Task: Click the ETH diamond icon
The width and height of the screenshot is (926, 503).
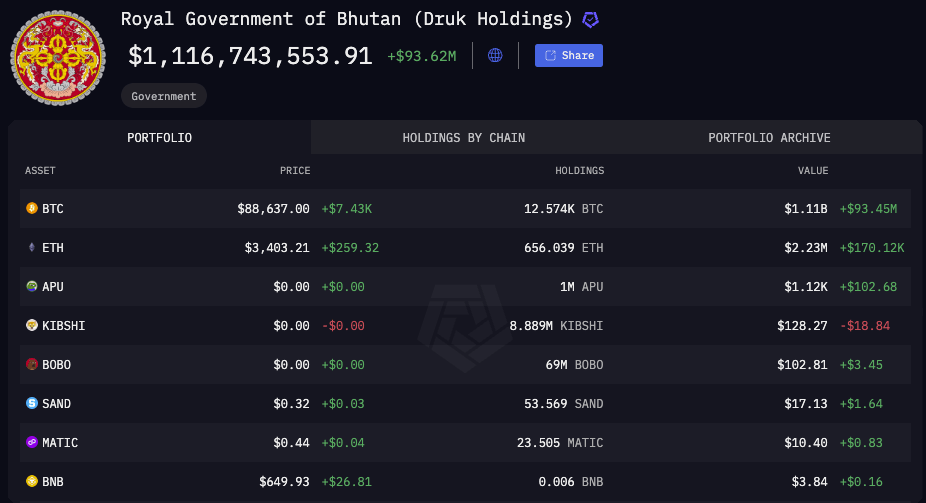Action: [32, 247]
